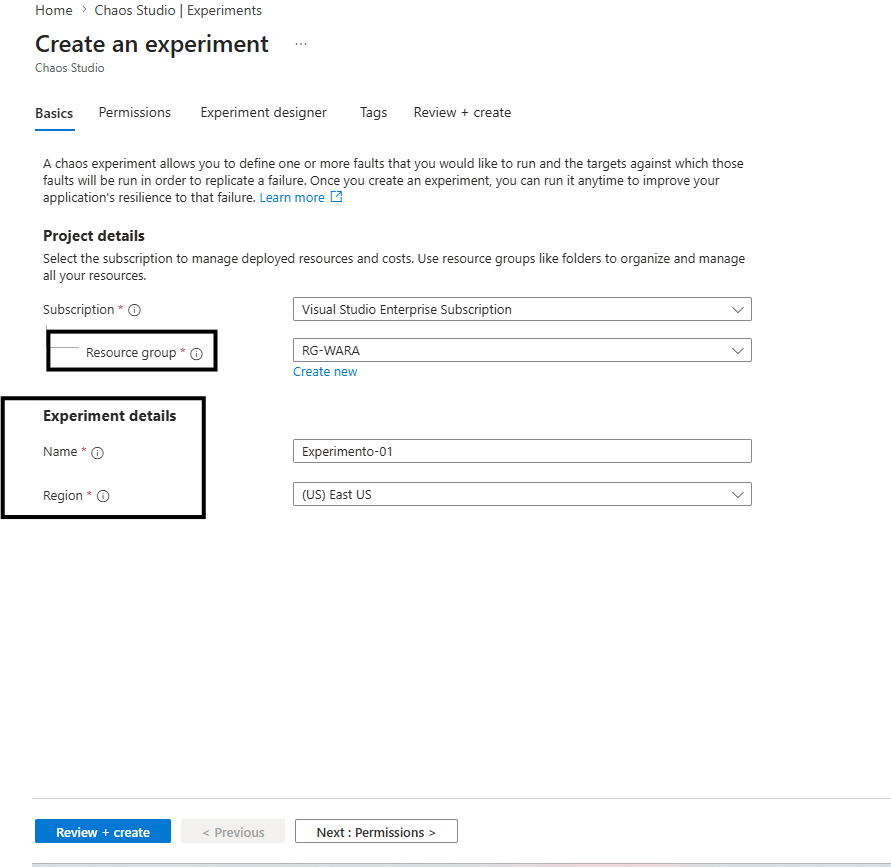Open the ellipsis menu next to page title
This screenshot has width=891, height=867.
(301, 45)
